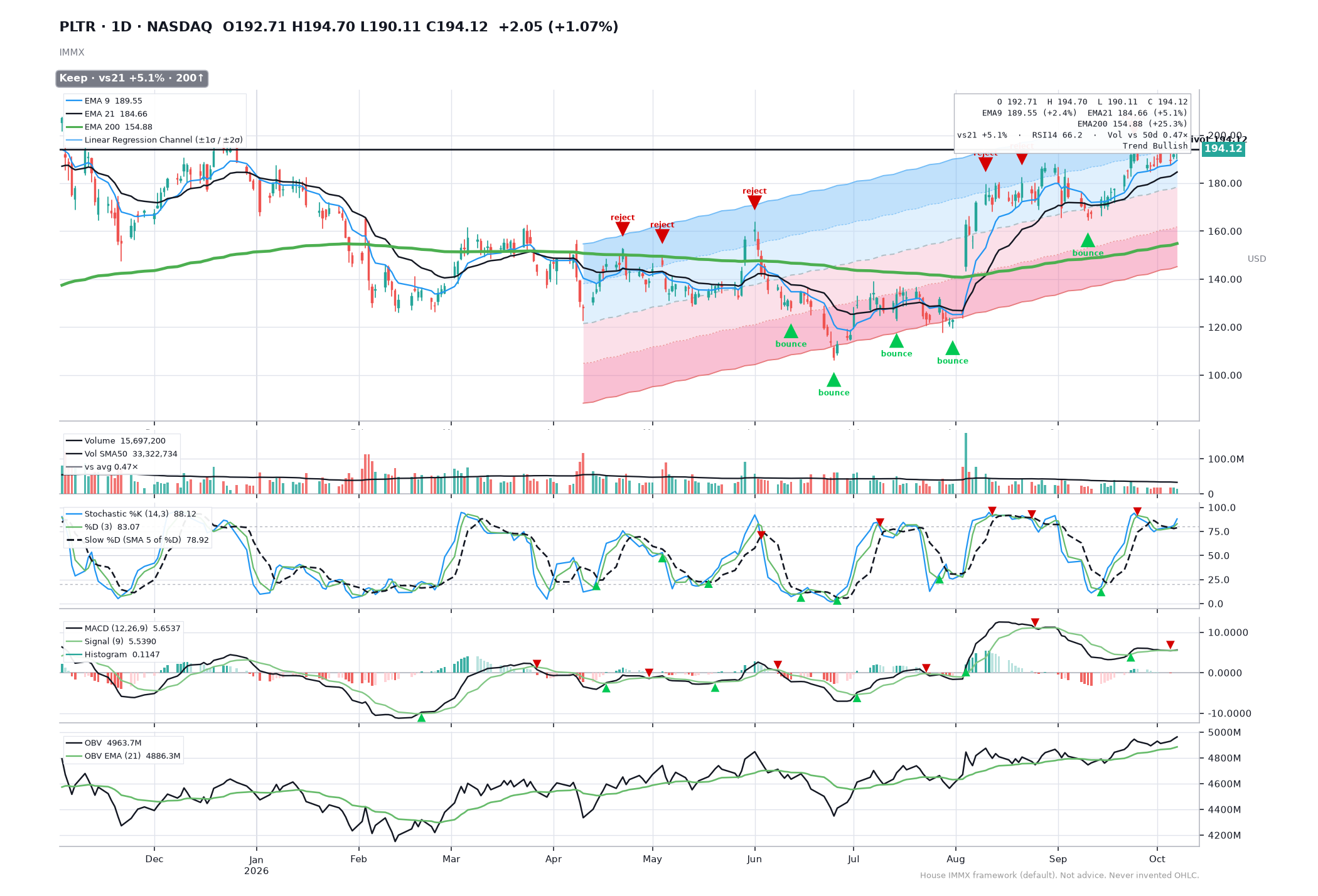Click the 'Histogram 0.1147' legend entry
Screen dimensions: 1318x896
click(113, 655)
